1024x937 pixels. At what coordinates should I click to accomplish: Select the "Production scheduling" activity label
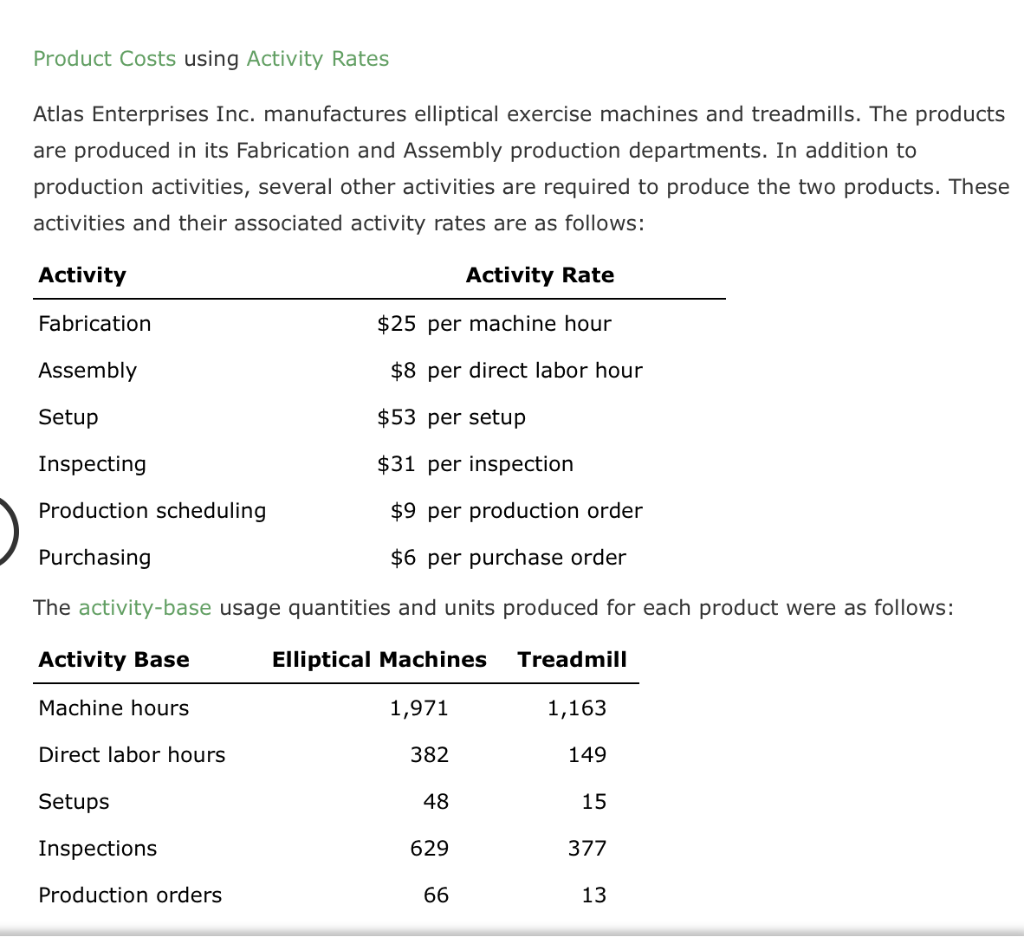pos(152,511)
